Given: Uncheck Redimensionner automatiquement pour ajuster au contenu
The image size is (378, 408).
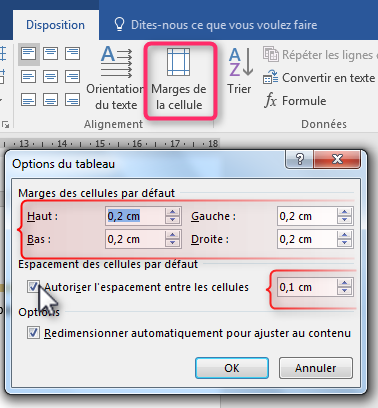Looking at the screenshot, I should 33,333.
